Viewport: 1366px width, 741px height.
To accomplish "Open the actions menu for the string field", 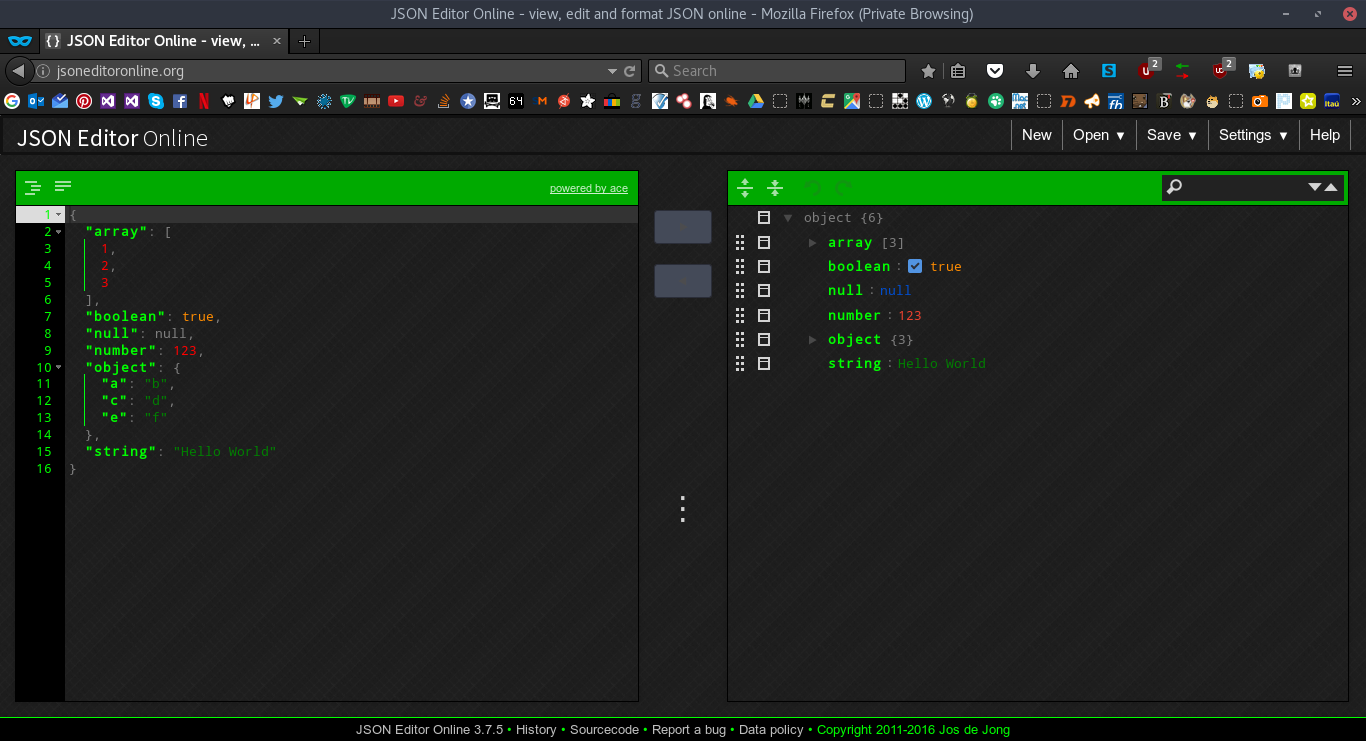I will click(763, 363).
